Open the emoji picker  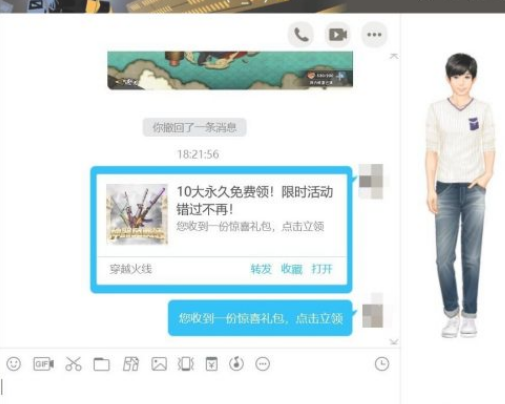coord(14,364)
